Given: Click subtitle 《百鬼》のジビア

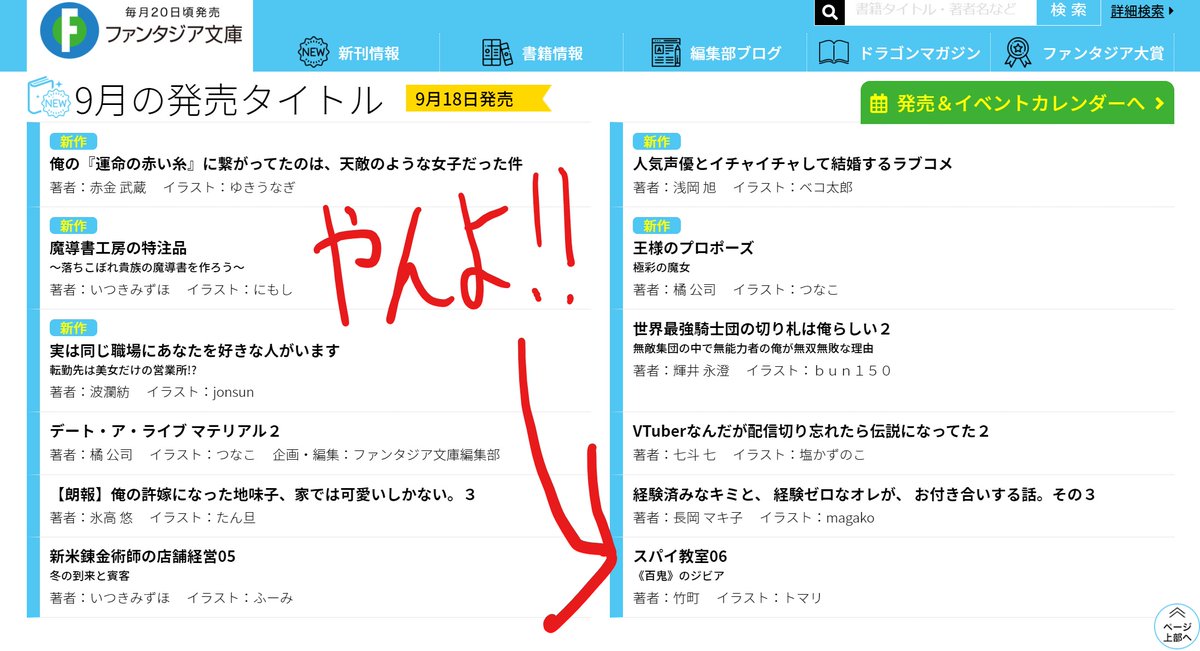Looking at the screenshot, I should 679,577.
